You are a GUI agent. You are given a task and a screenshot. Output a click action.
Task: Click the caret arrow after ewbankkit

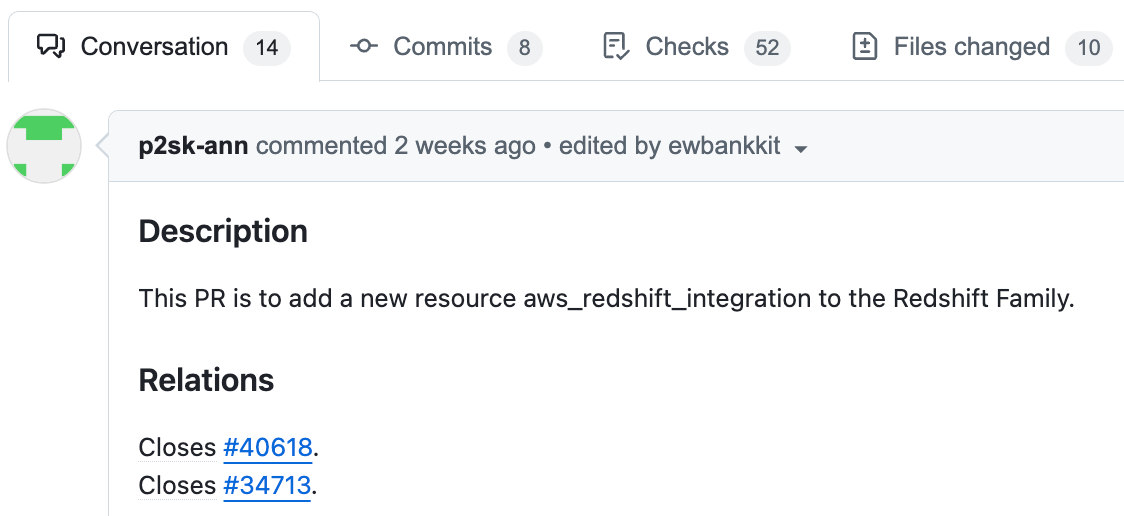pyautogui.click(x=800, y=149)
